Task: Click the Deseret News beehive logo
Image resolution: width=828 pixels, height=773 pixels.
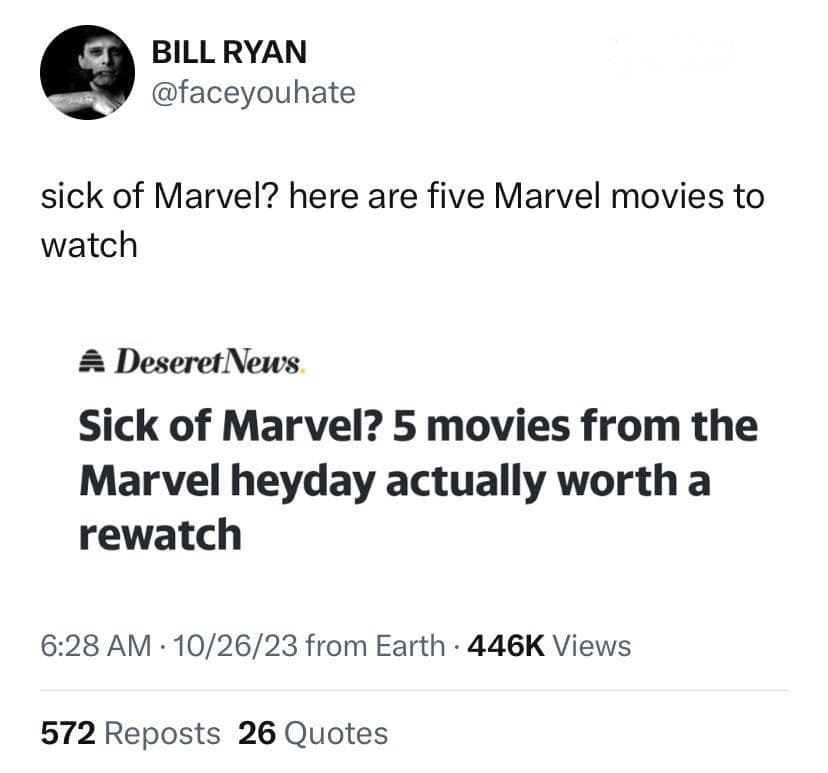Action: click(x=93, y=360)
